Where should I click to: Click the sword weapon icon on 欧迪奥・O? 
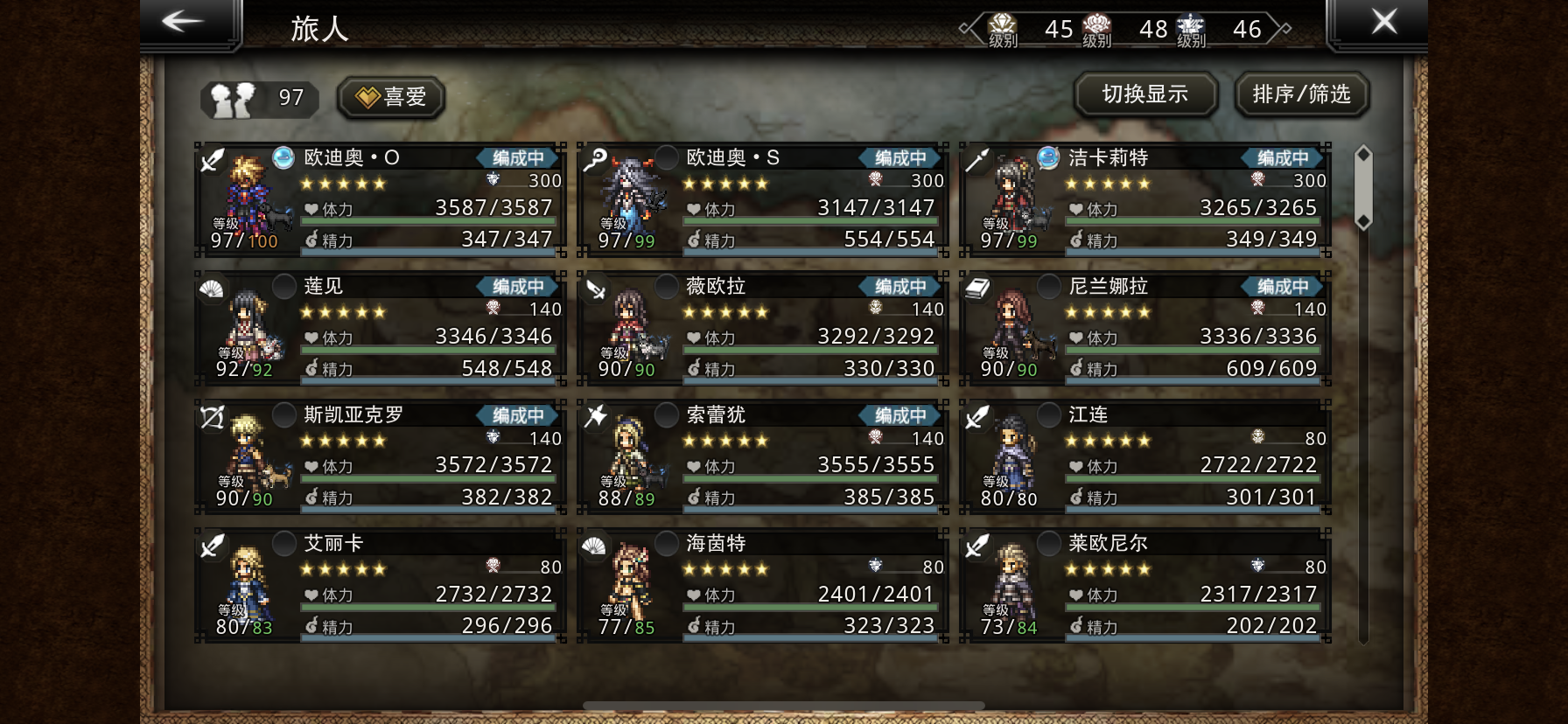coord(213,160)
